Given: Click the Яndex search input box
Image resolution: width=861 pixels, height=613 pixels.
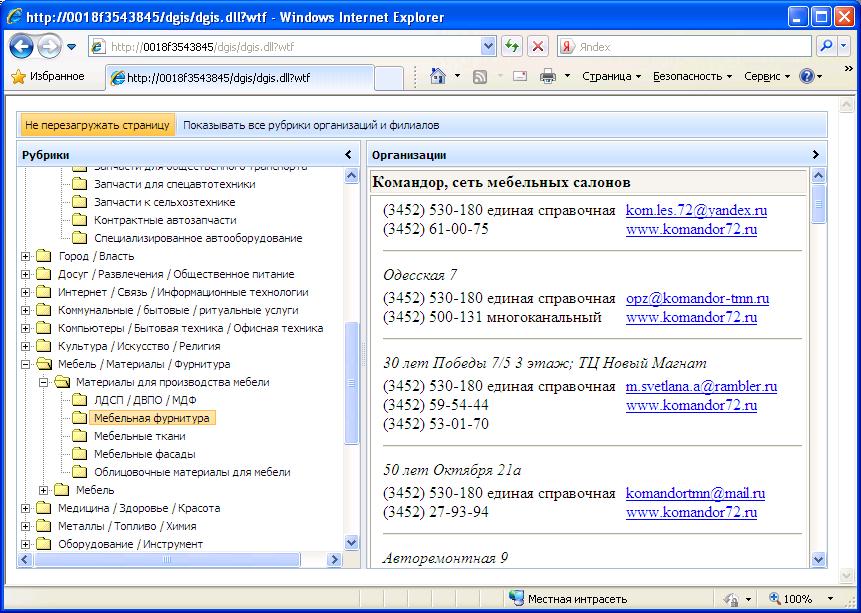Looking at the screenshot, I should point(694,47).
